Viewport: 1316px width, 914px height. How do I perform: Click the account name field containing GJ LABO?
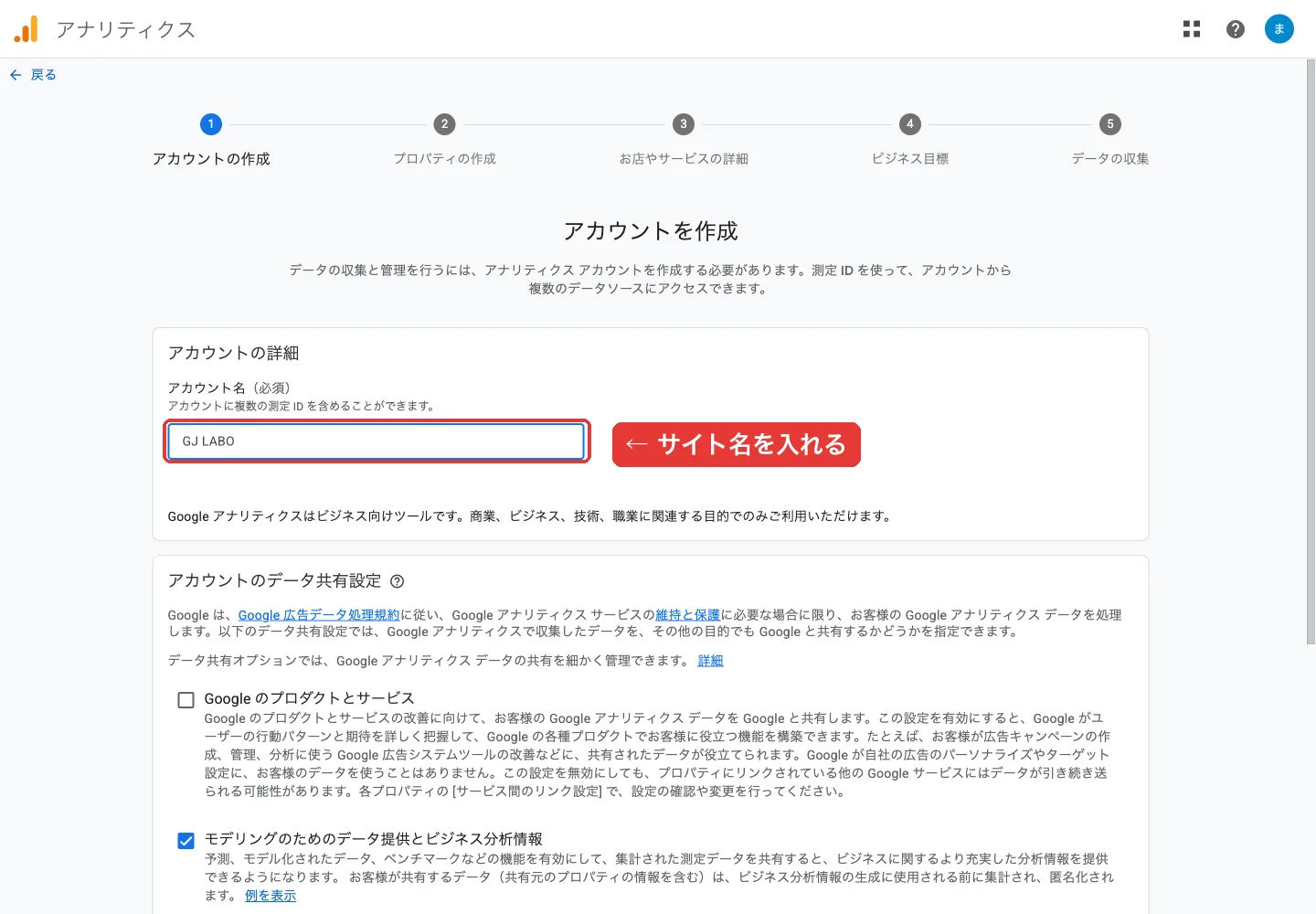[377, 441]
